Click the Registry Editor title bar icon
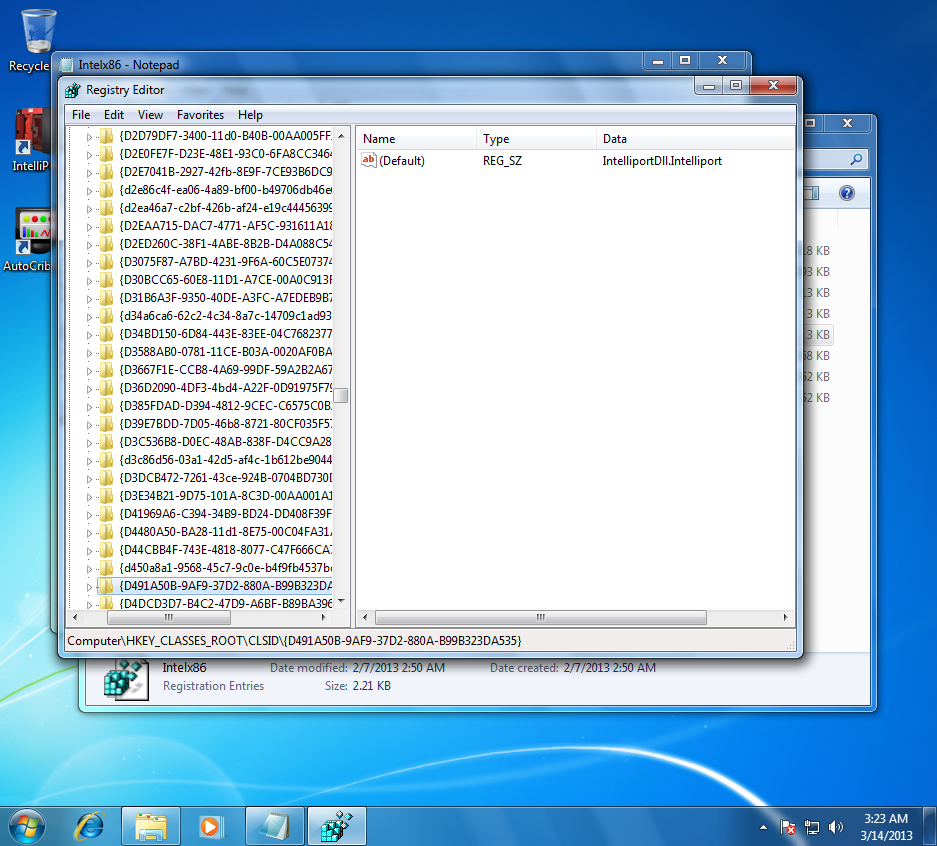Image resolution: width=937 pixels, height=846 pixels. [73, 90]
